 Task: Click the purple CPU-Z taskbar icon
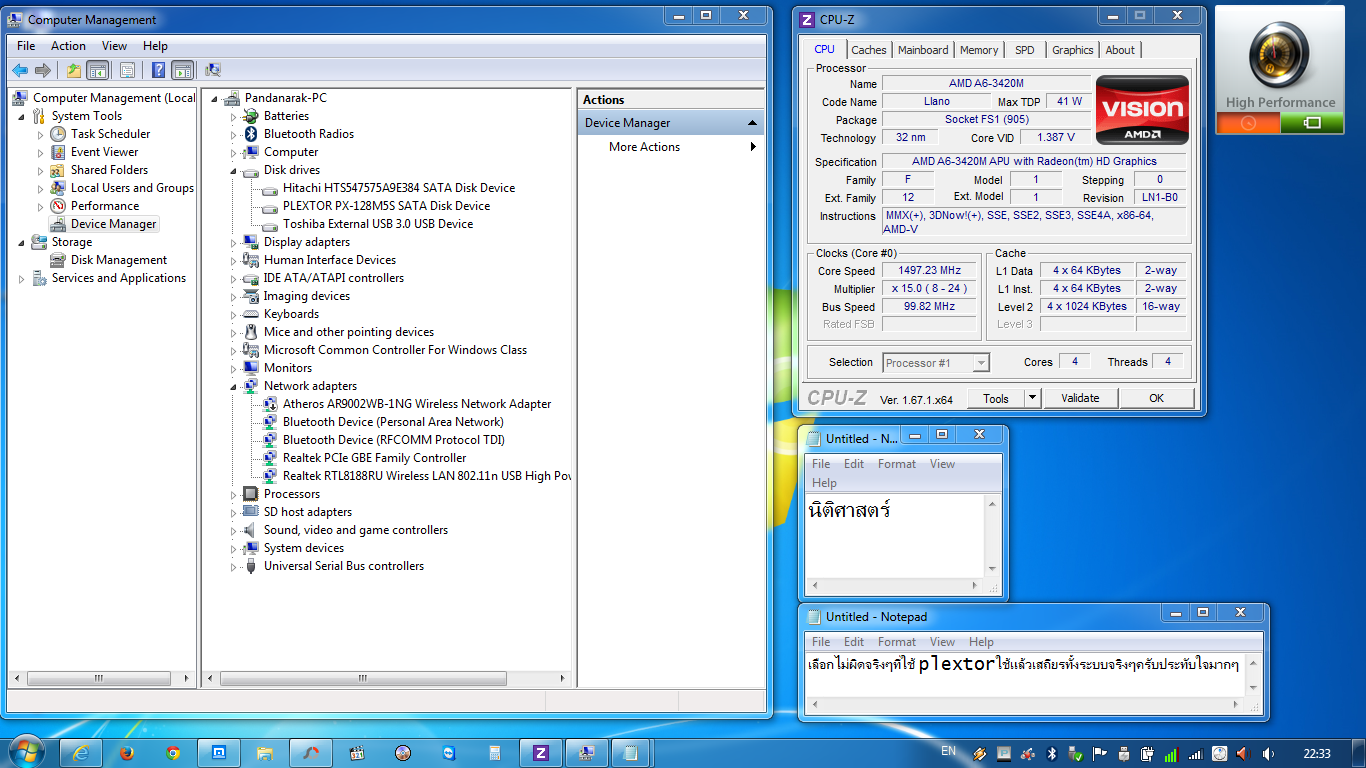pos(541,753)
